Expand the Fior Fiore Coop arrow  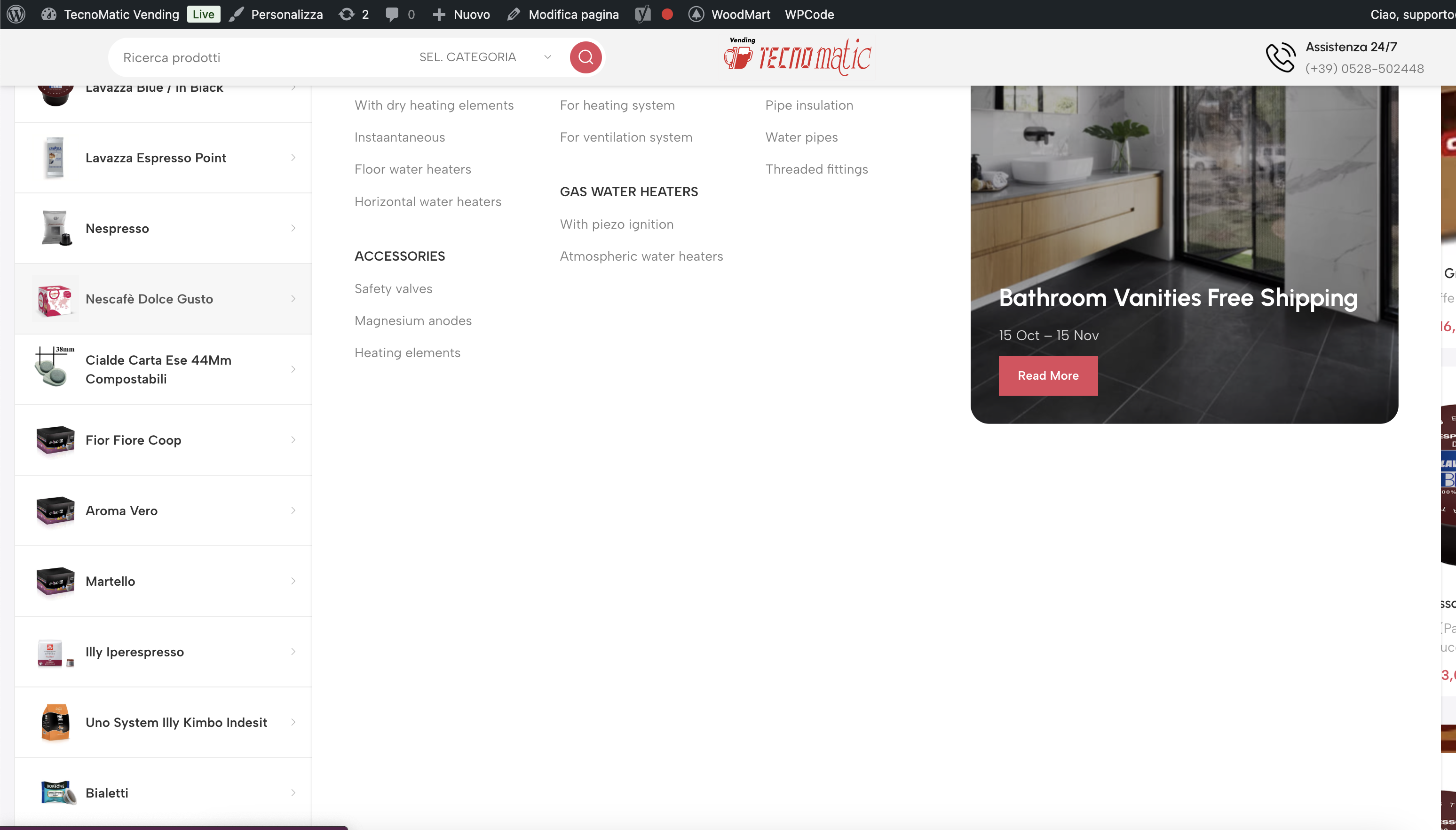click(x=293, y=440)
